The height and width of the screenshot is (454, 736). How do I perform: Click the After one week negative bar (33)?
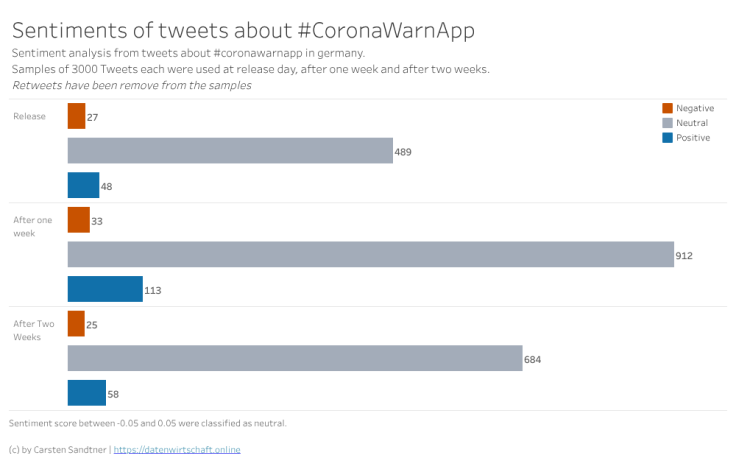(x=78, y=220)
